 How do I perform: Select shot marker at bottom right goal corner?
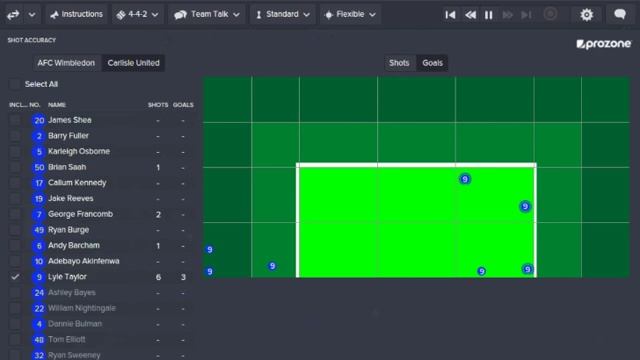click(527, 269)
